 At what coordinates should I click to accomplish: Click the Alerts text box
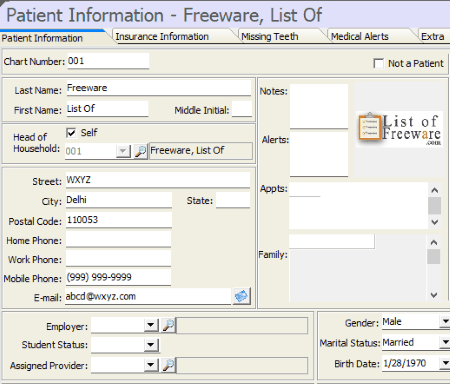click(x=319, y=154)
